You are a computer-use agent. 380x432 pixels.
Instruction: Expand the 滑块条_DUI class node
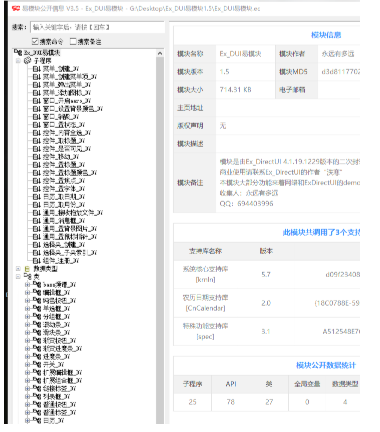click(28, 333)
